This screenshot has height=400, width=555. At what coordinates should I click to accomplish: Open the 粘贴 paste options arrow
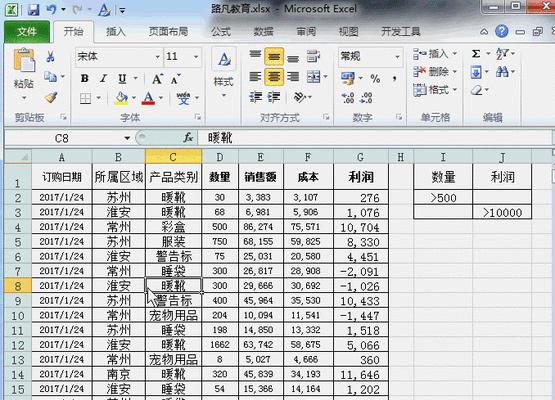[x=24, y=98]
